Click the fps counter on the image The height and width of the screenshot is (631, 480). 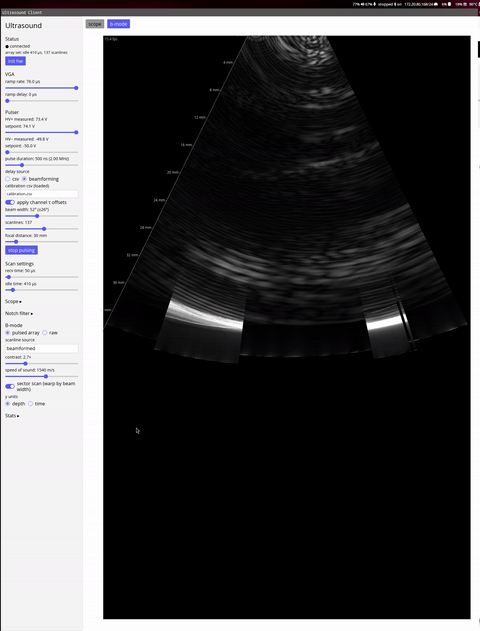pos(111,39)
